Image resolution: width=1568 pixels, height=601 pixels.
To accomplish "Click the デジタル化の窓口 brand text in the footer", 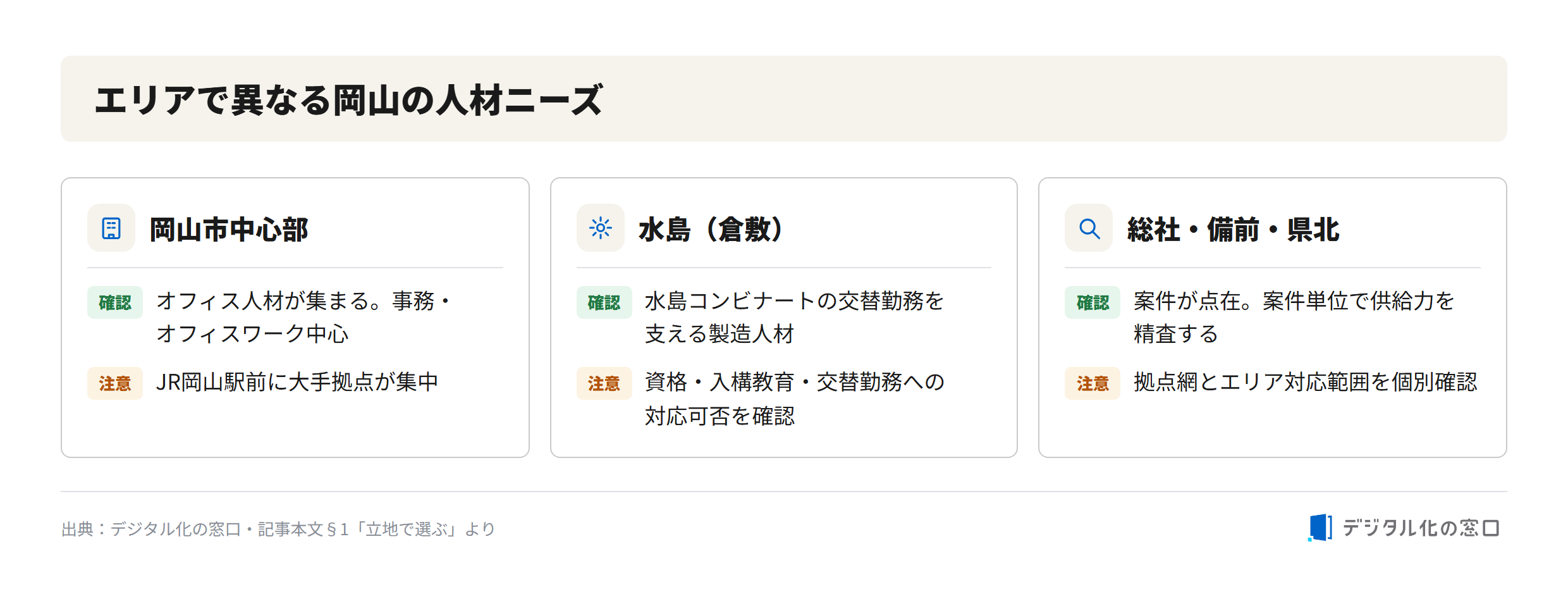I will click(x=1421, y=528).
